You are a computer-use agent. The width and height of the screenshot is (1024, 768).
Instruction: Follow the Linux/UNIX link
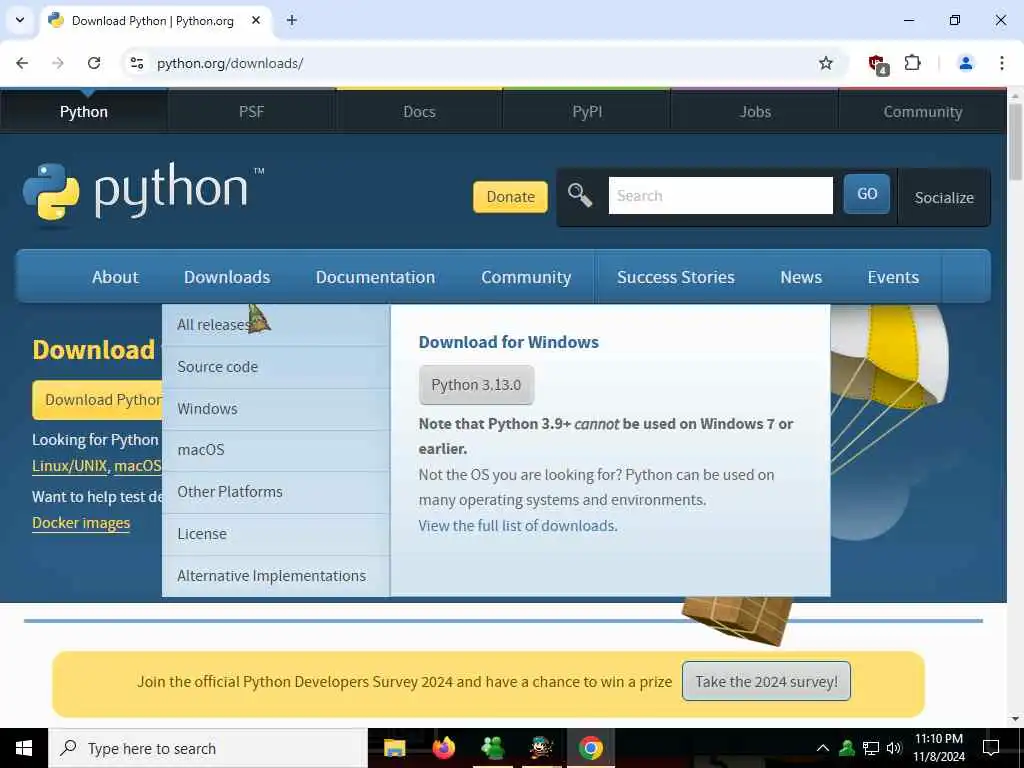(69, 466)
